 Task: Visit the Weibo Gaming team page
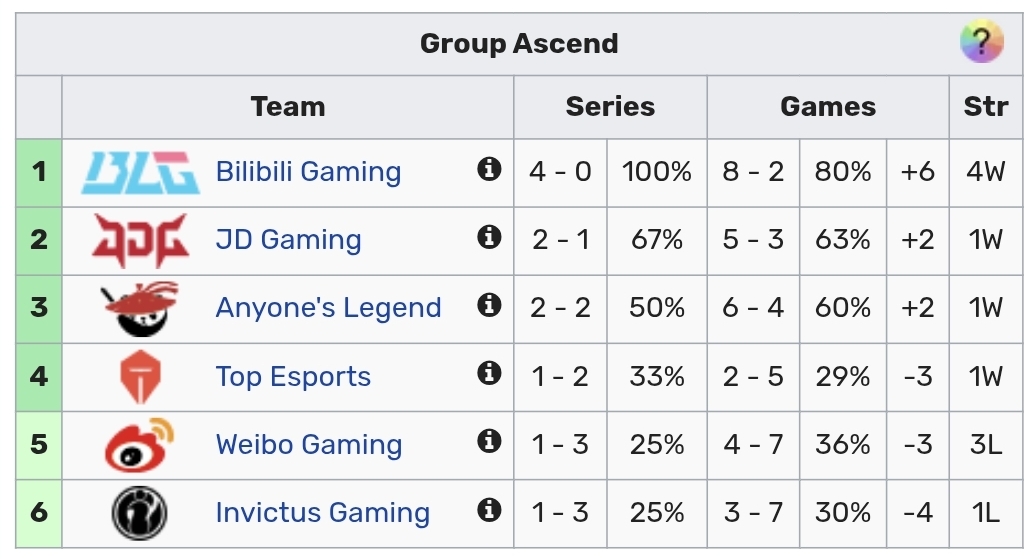pyautogui.click(x=308, y=445)
